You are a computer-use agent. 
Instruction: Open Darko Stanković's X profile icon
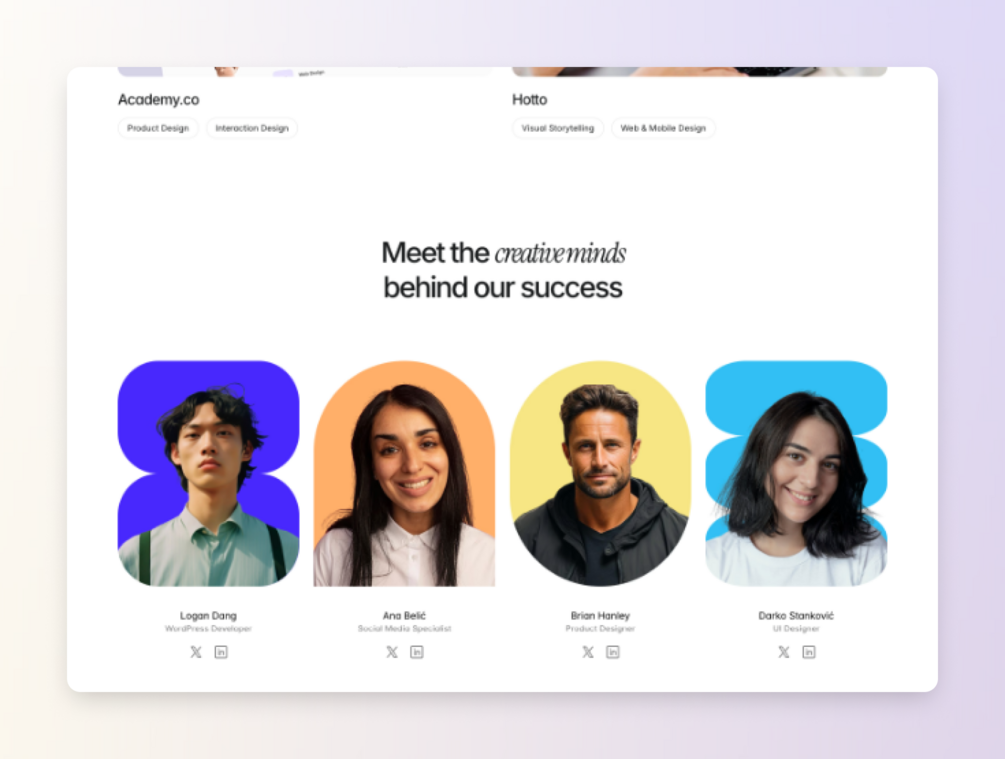784,652
